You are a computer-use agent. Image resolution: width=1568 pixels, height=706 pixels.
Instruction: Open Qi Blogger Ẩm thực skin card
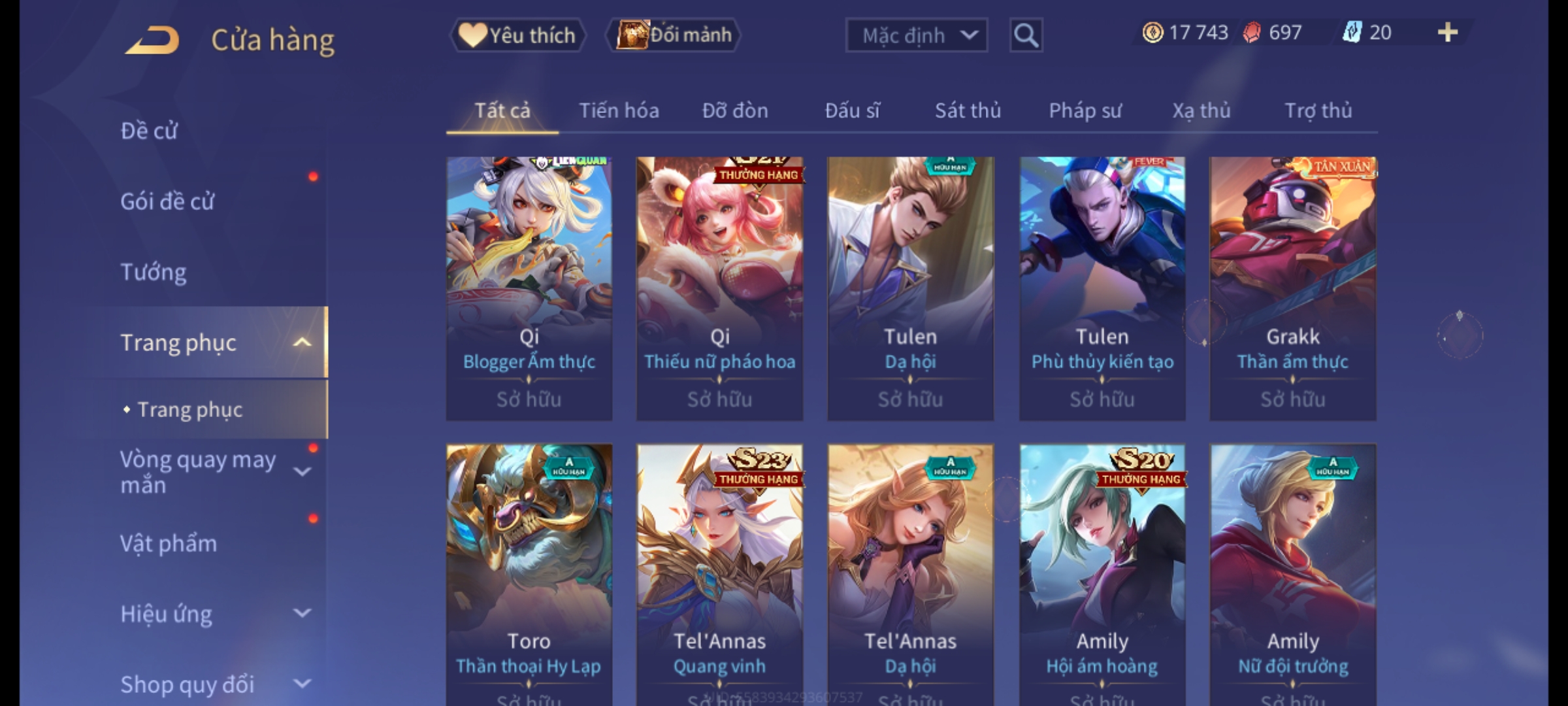click(529, 288)
